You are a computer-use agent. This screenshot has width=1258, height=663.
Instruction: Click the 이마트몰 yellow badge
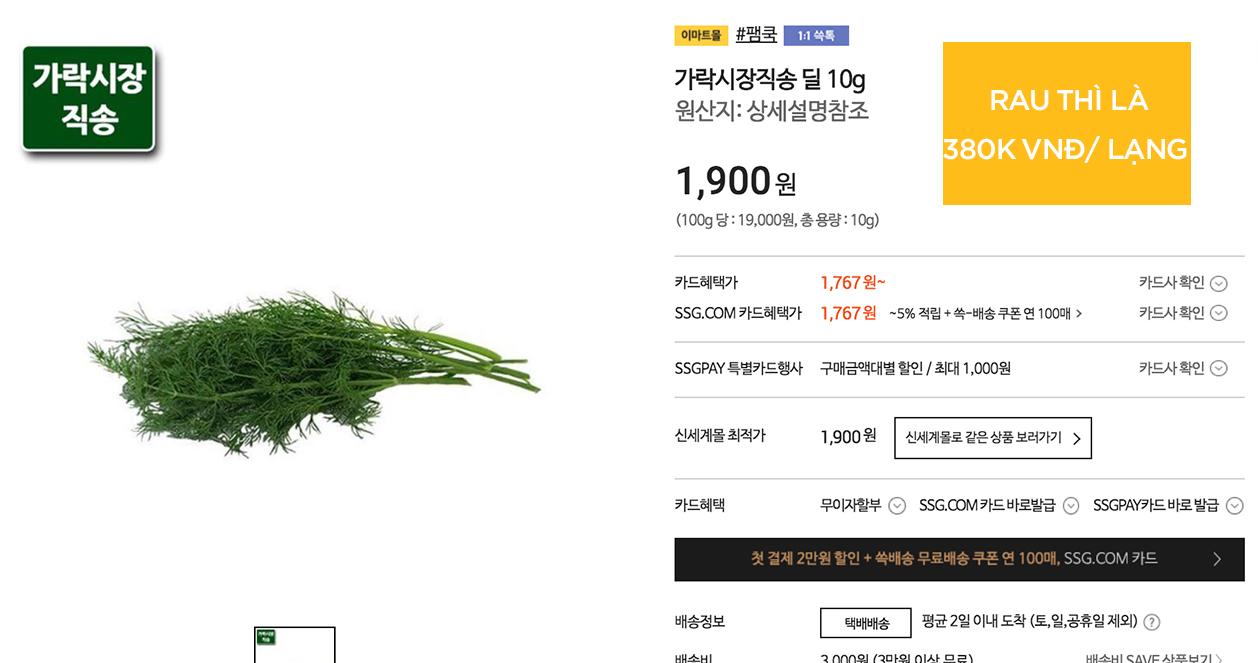coord(701,35)
